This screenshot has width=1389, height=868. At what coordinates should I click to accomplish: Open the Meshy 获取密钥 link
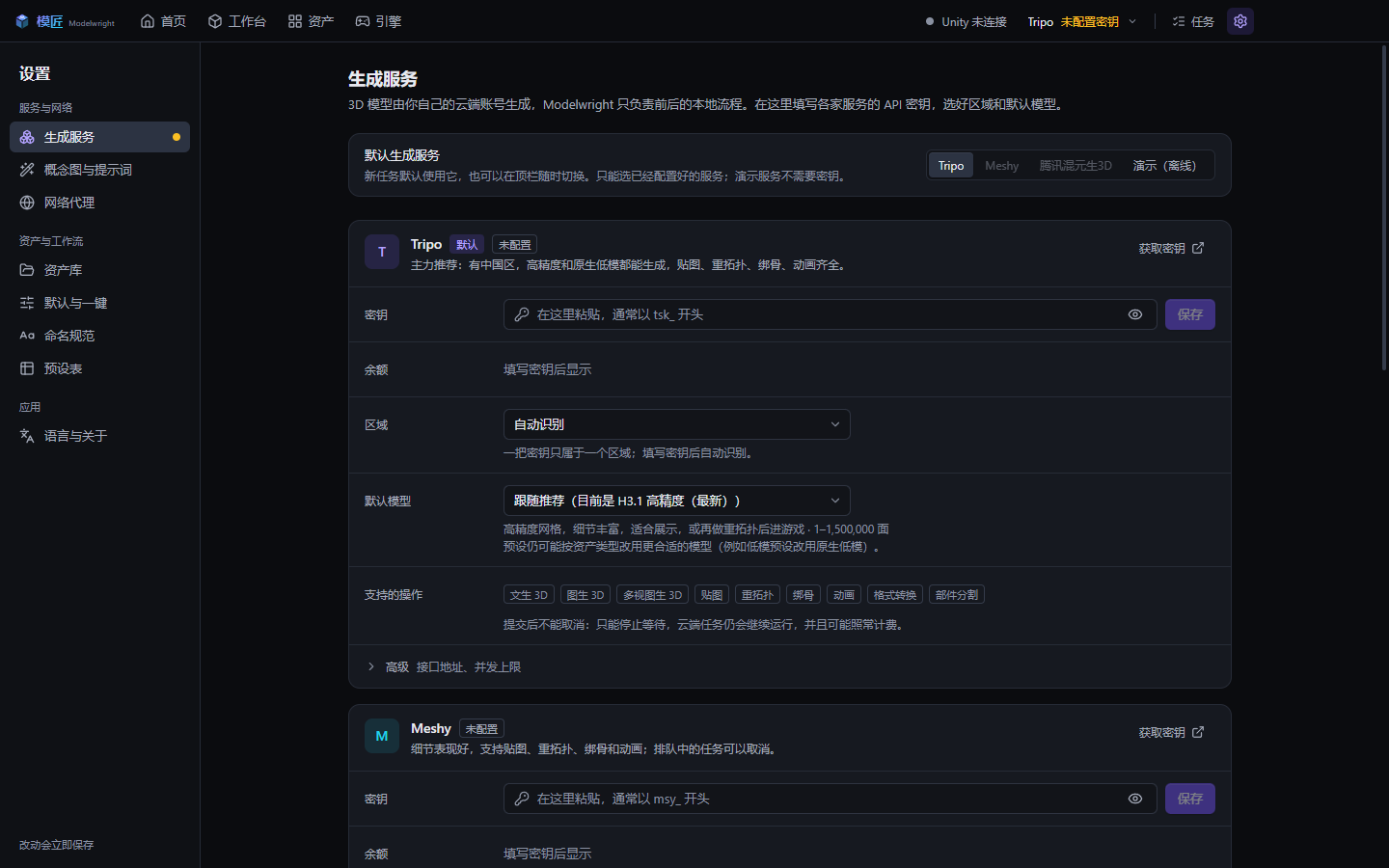1171,732
